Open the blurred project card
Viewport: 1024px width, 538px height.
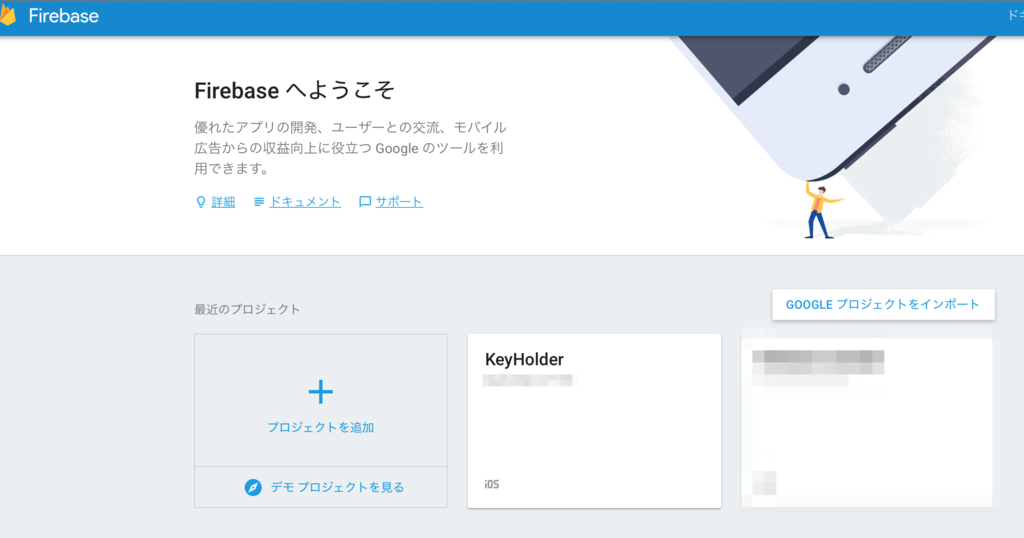point(867,420)
